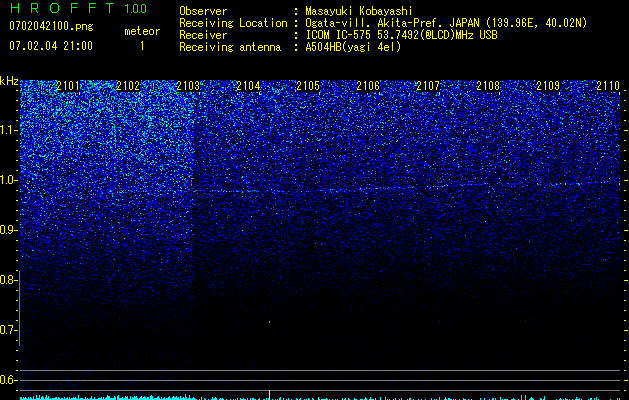
Task: Click the 0.8 kHz axis tick label
Action: click(x=8, y=280)
